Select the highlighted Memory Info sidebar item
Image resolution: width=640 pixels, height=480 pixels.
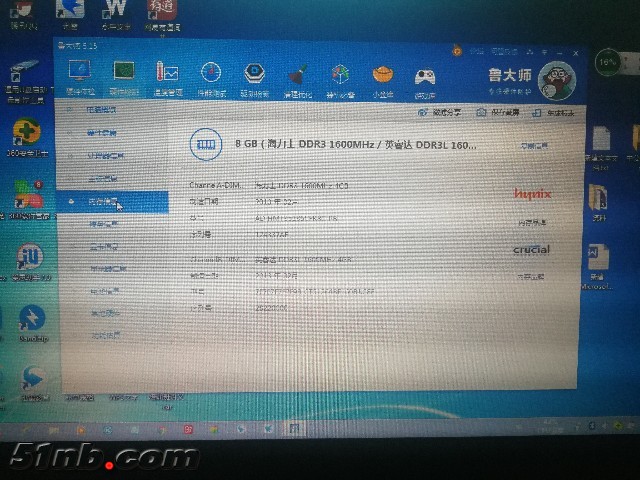click(x=106, y=202)
